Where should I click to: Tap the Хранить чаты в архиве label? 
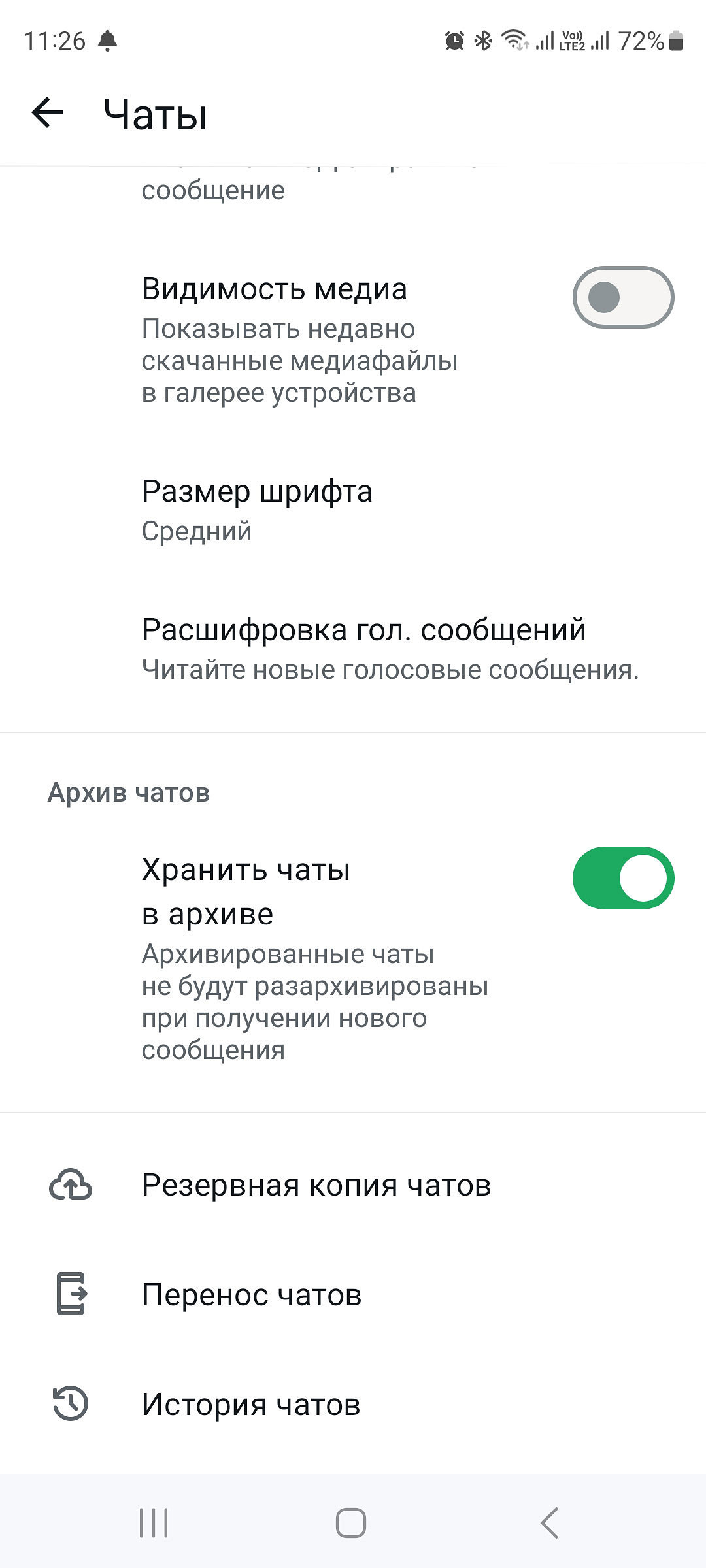pos(246,891)
